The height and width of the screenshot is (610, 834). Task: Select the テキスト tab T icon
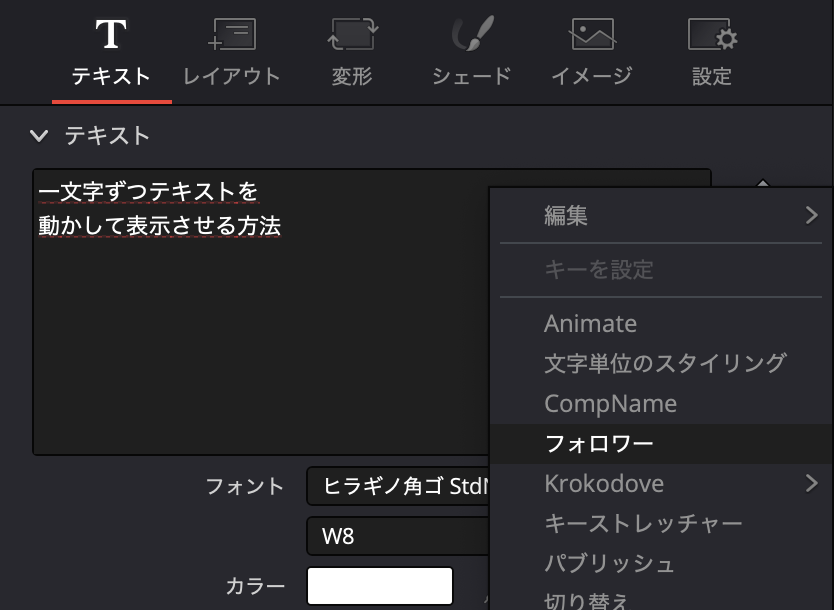[x=111, y=34]
